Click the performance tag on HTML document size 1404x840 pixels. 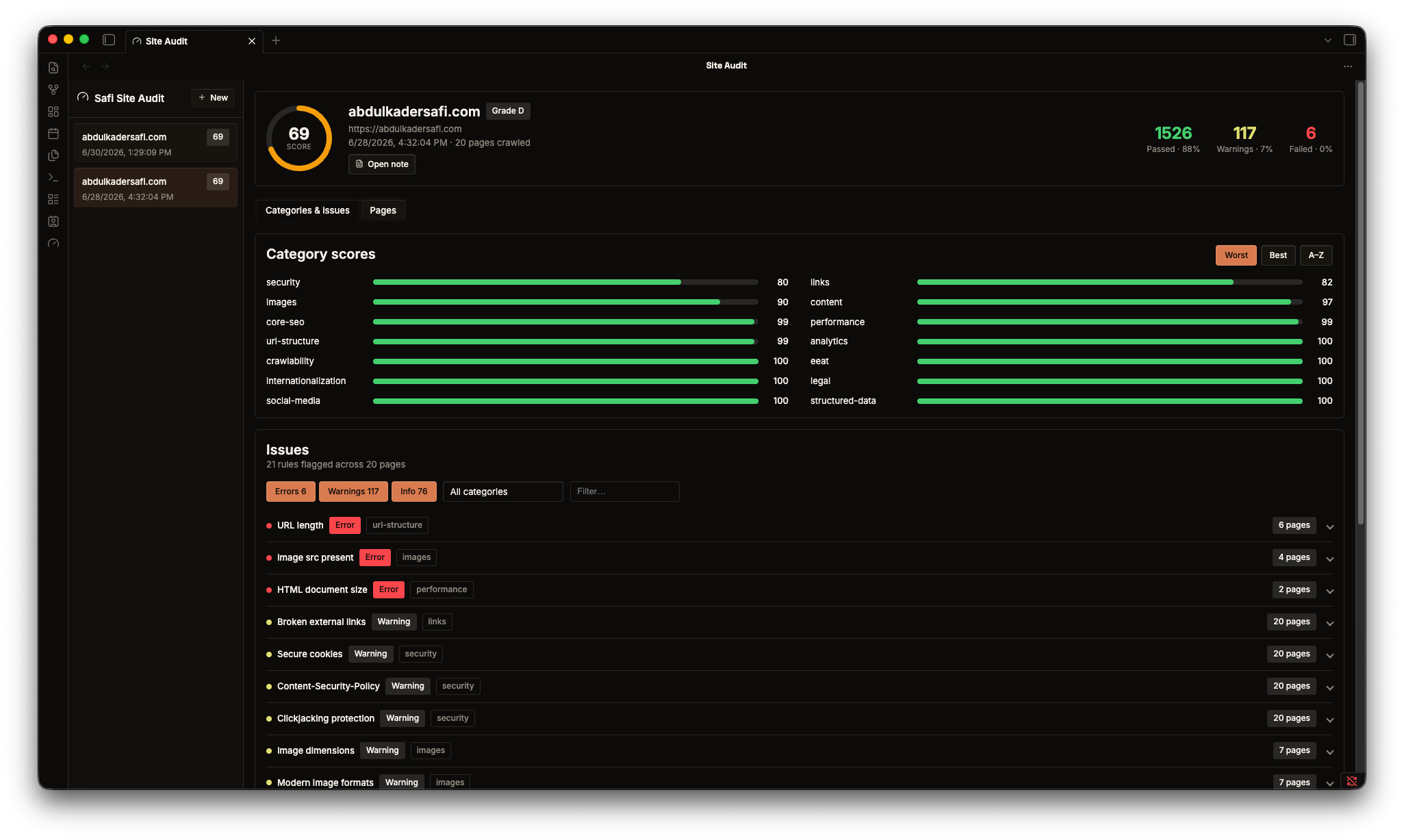(x=442, y=589)
